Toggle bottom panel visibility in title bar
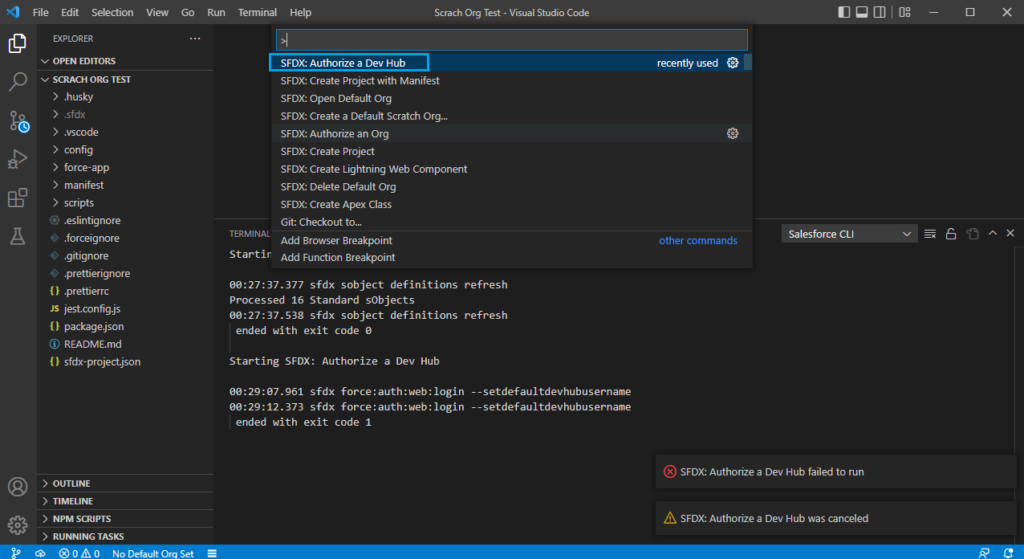Image resolution: width=1024 pixels, height=559 pixels. coord(862,12)
